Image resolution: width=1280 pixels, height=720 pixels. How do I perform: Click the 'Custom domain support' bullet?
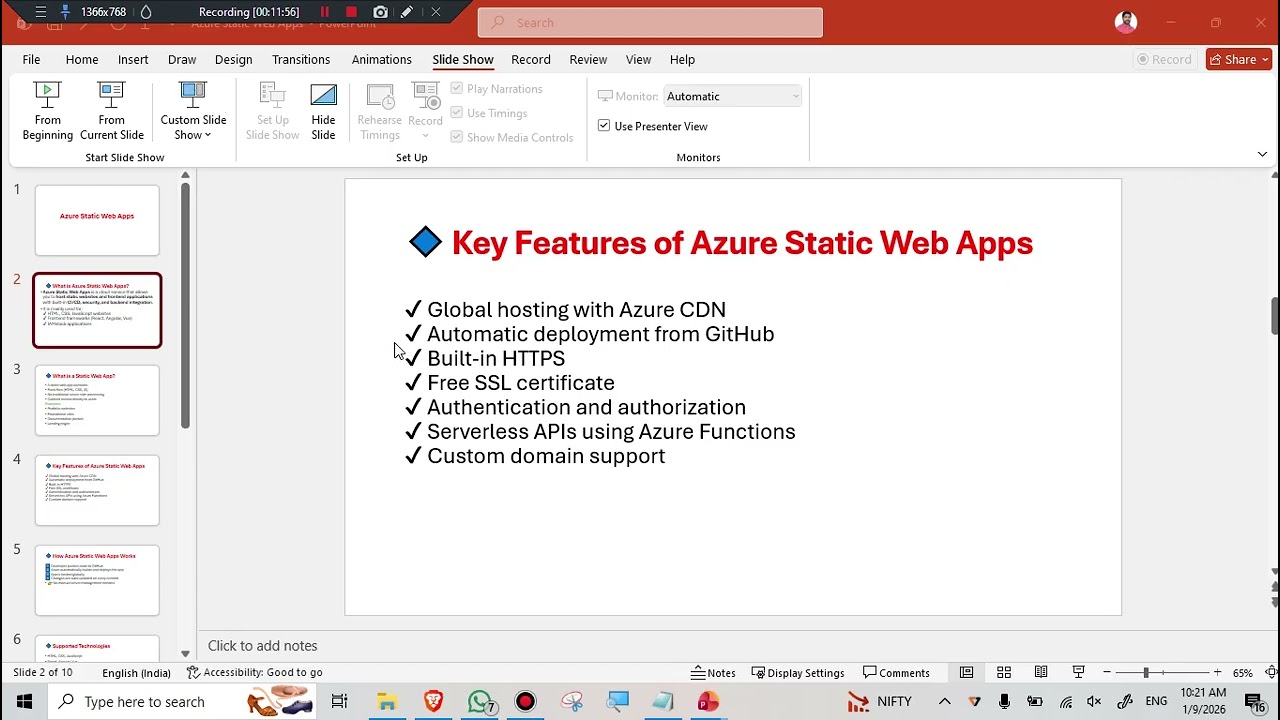(x=546, y=456)
